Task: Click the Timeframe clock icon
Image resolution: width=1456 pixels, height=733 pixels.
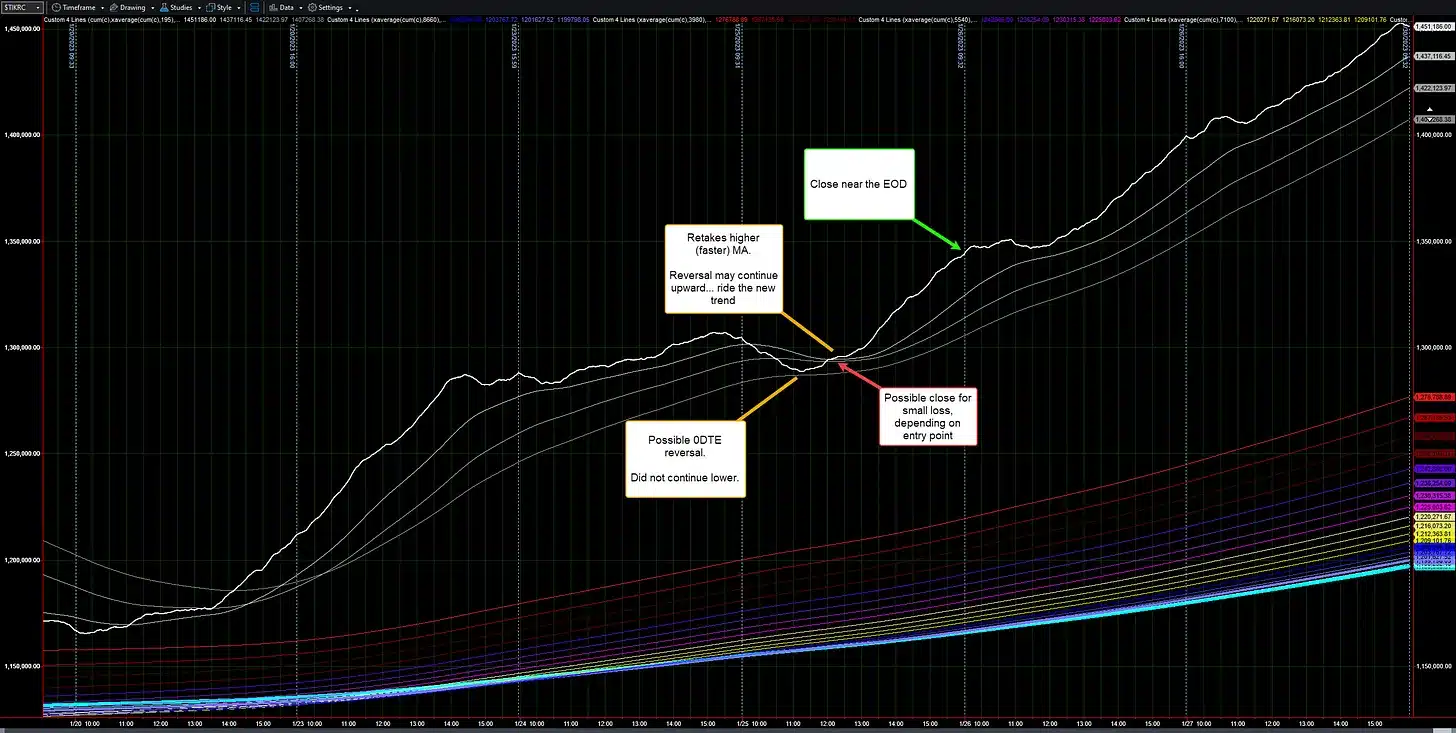Action: pyautogui.click(x=56, y=7)
